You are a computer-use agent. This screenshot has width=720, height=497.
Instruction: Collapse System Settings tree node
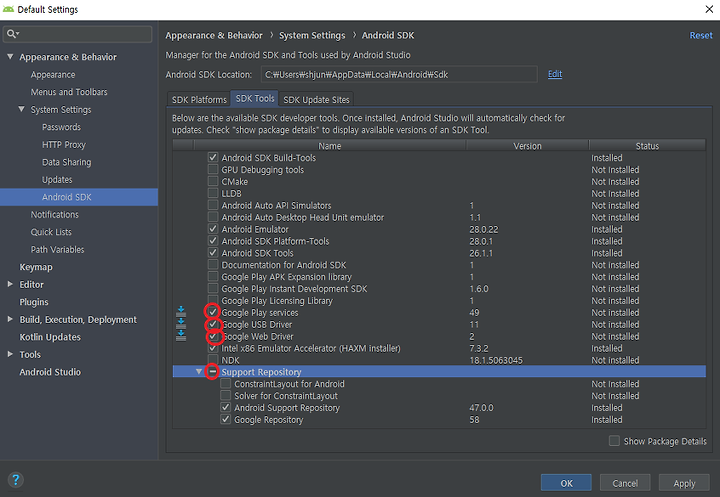point(22,109)
